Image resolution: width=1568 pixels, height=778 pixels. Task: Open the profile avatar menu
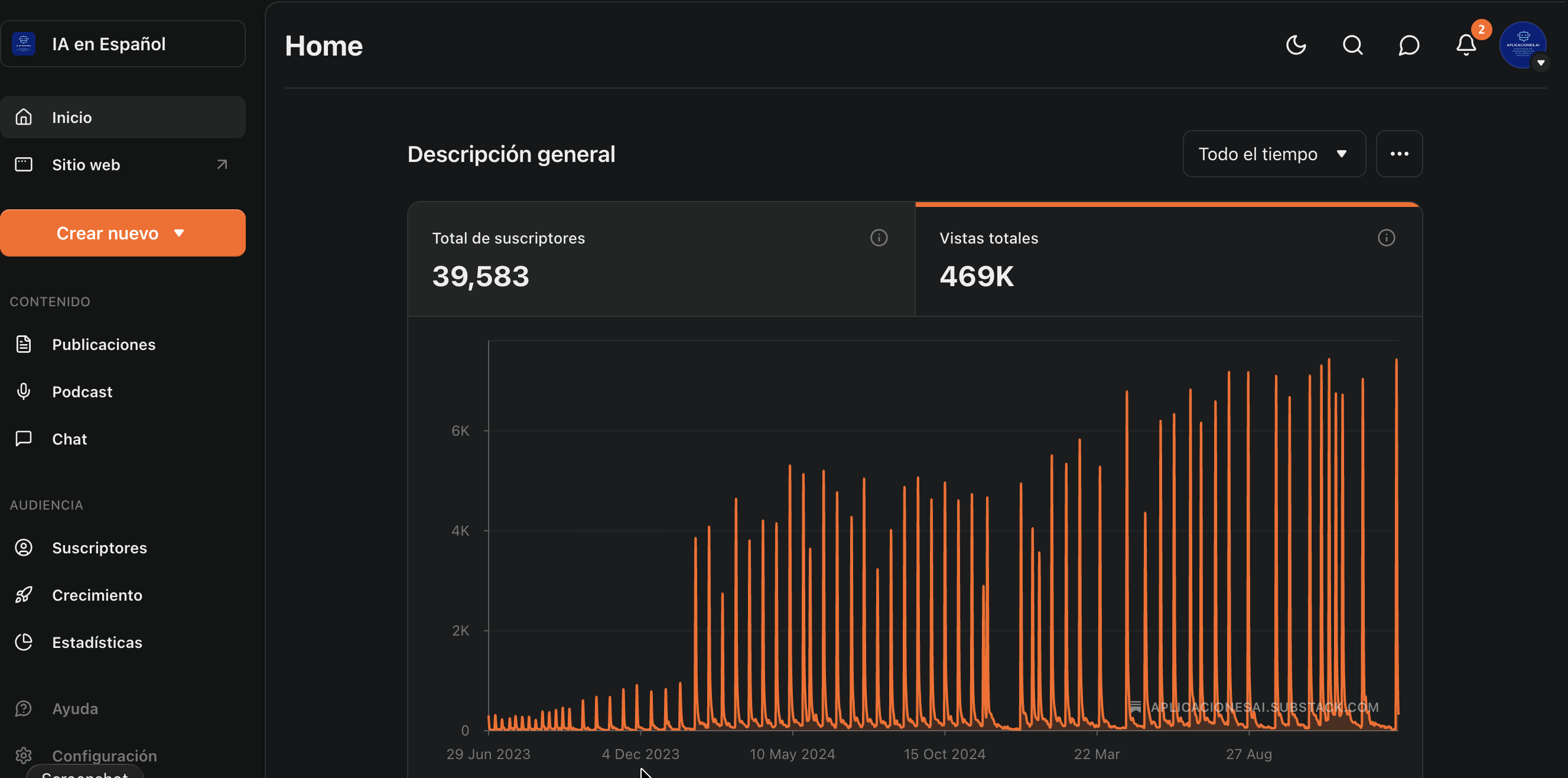tap(1523, 45)
